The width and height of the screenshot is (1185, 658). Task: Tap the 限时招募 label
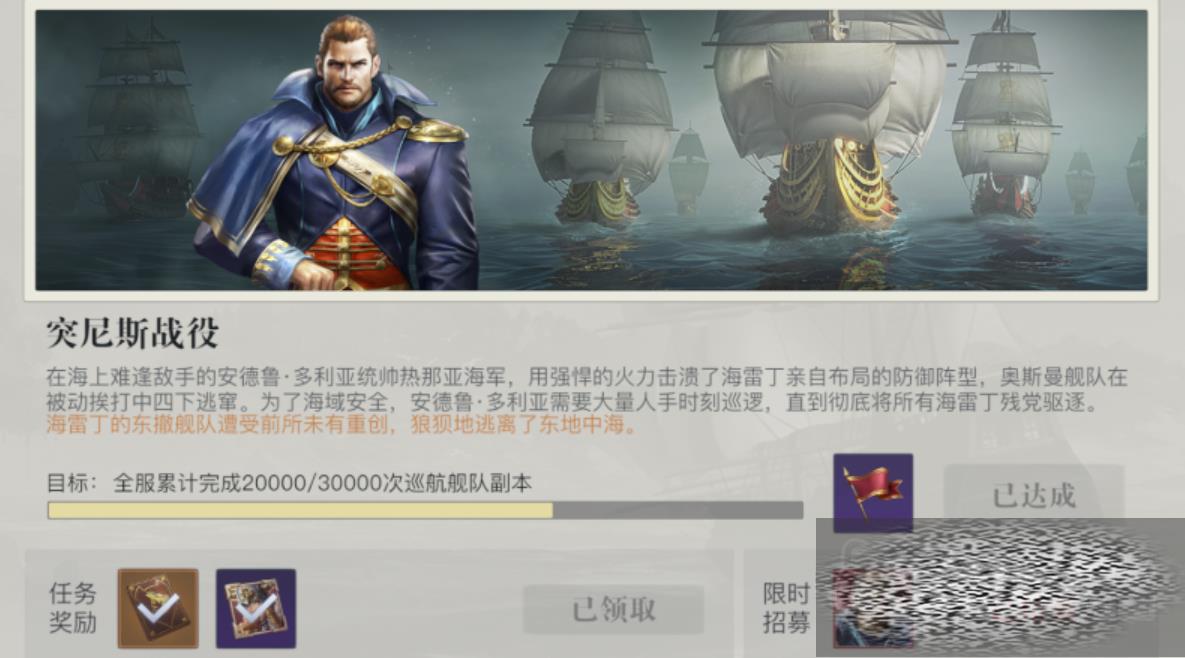tap(786, 608)
